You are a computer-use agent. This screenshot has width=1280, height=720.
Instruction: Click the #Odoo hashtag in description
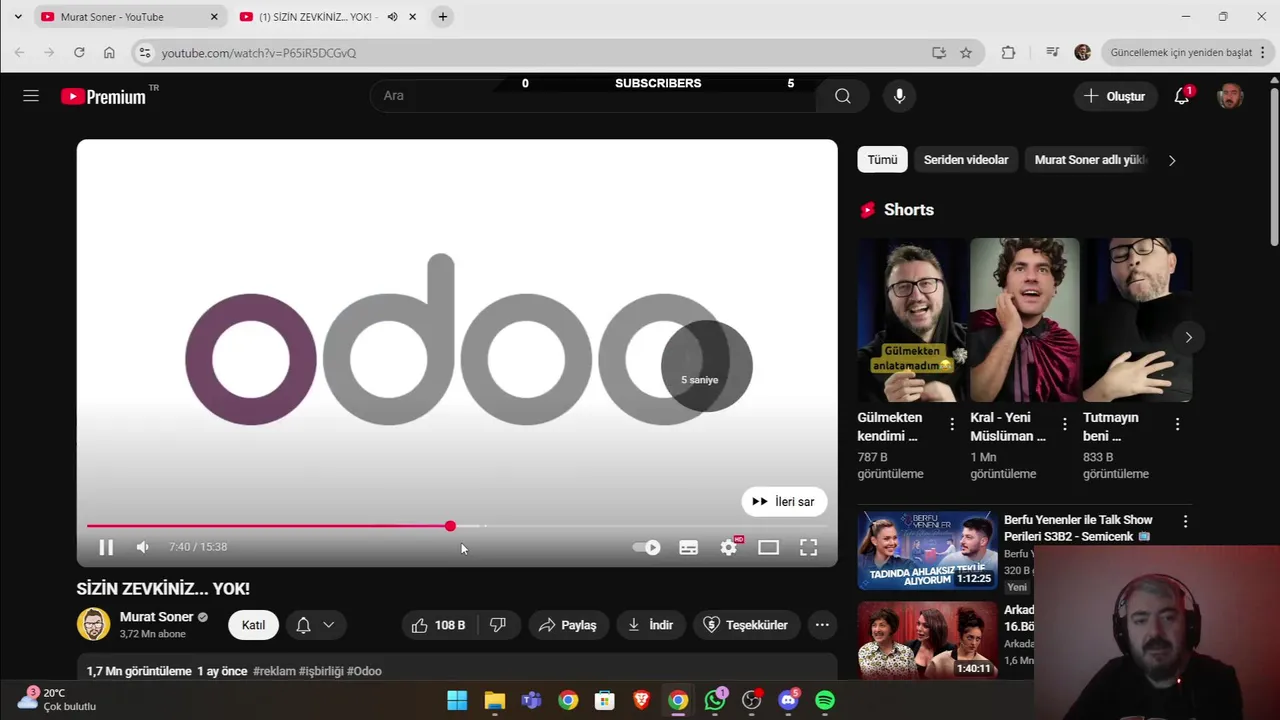pos(364,671)
